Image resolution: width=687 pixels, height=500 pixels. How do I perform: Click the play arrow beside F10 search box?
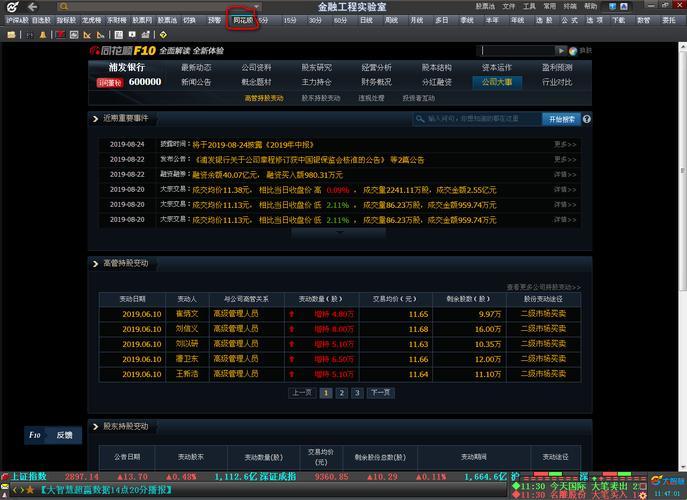pos(561,51)
